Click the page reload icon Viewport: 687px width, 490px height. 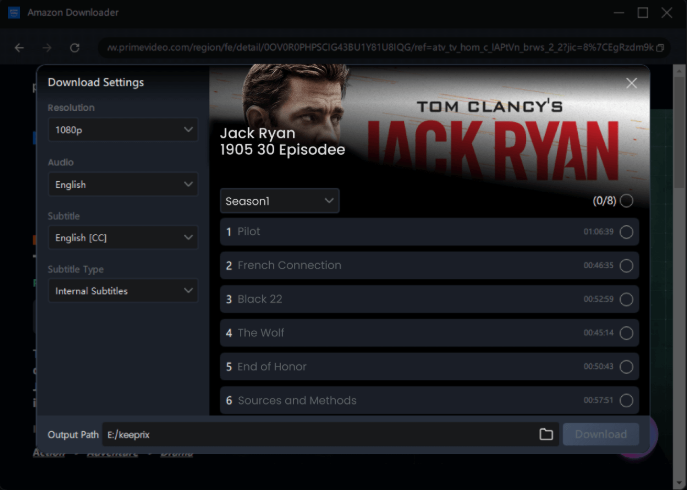(x=74, y=47)
